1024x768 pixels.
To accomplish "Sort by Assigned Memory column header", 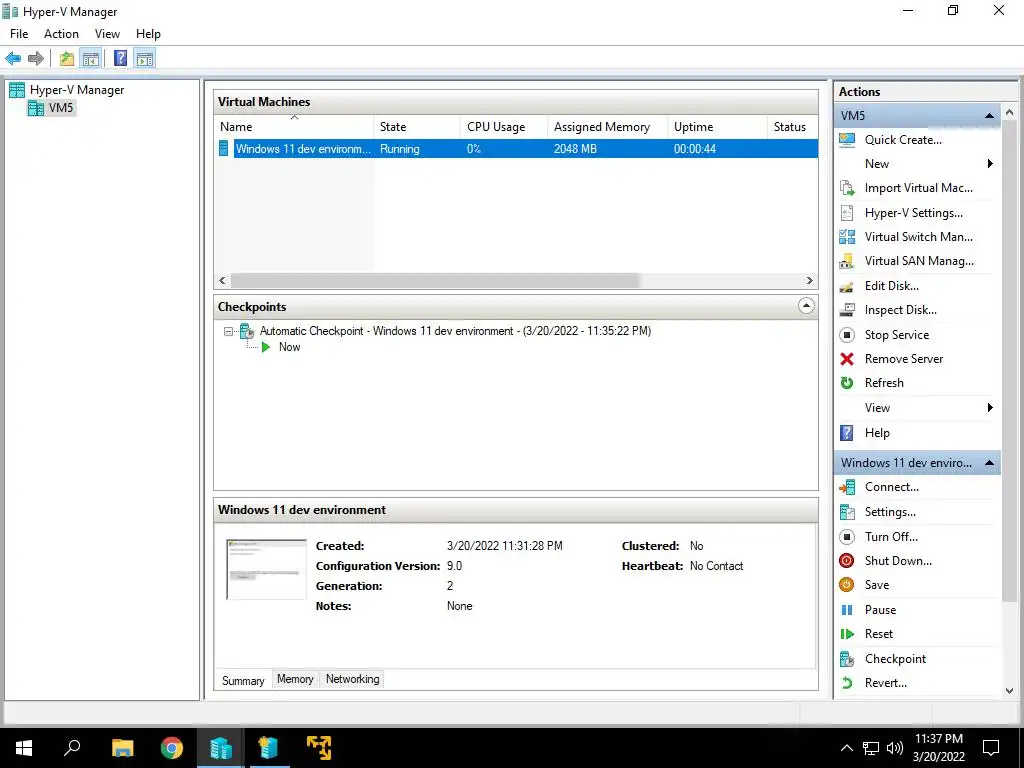I will pos(607,127).
